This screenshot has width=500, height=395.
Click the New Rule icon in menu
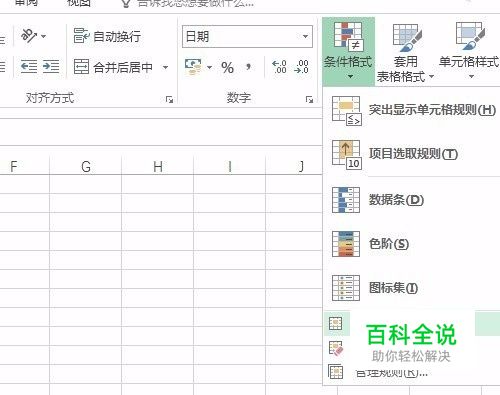point(336,323)
